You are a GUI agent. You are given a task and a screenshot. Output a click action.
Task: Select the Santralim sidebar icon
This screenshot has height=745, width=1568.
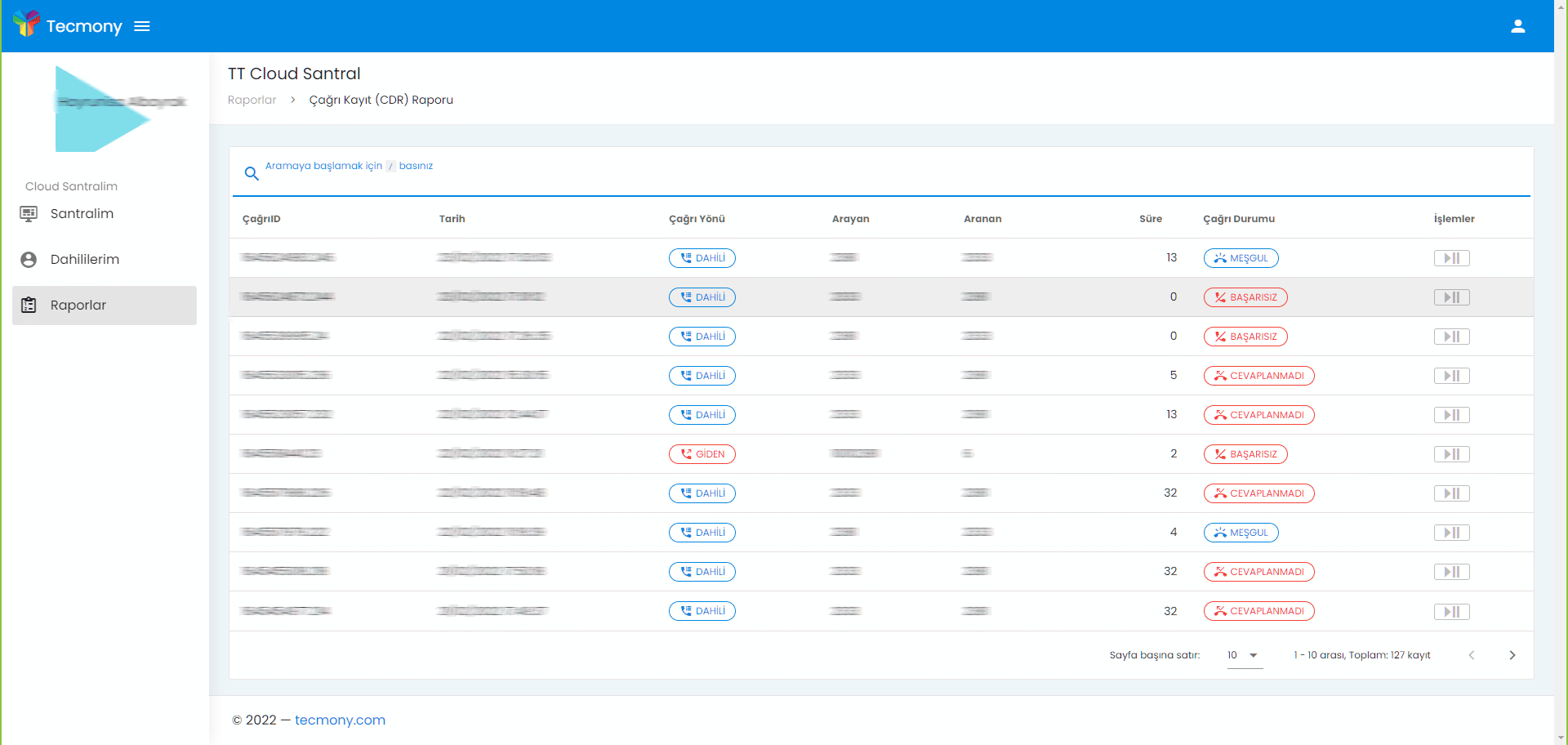29,213
